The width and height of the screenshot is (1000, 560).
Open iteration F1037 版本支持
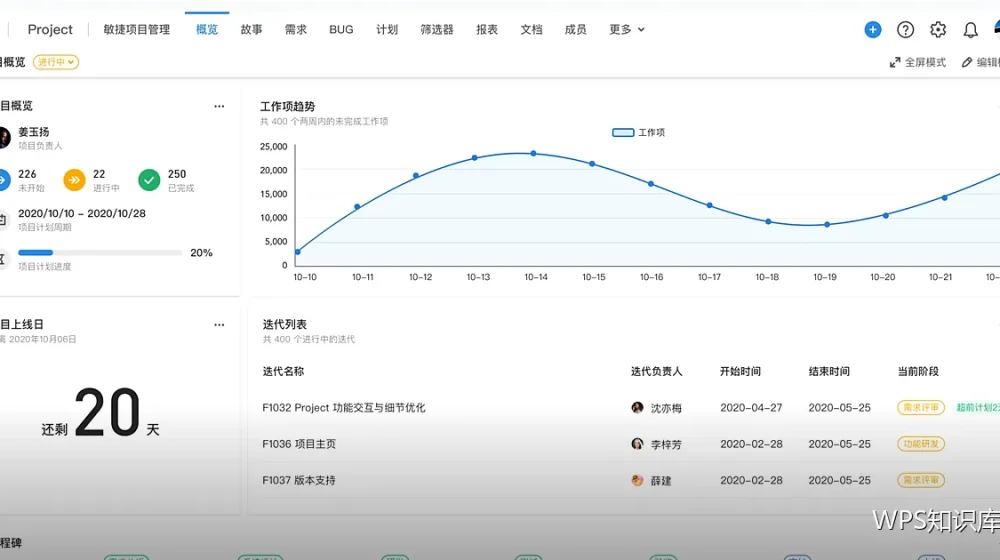[x=298, y=480]
